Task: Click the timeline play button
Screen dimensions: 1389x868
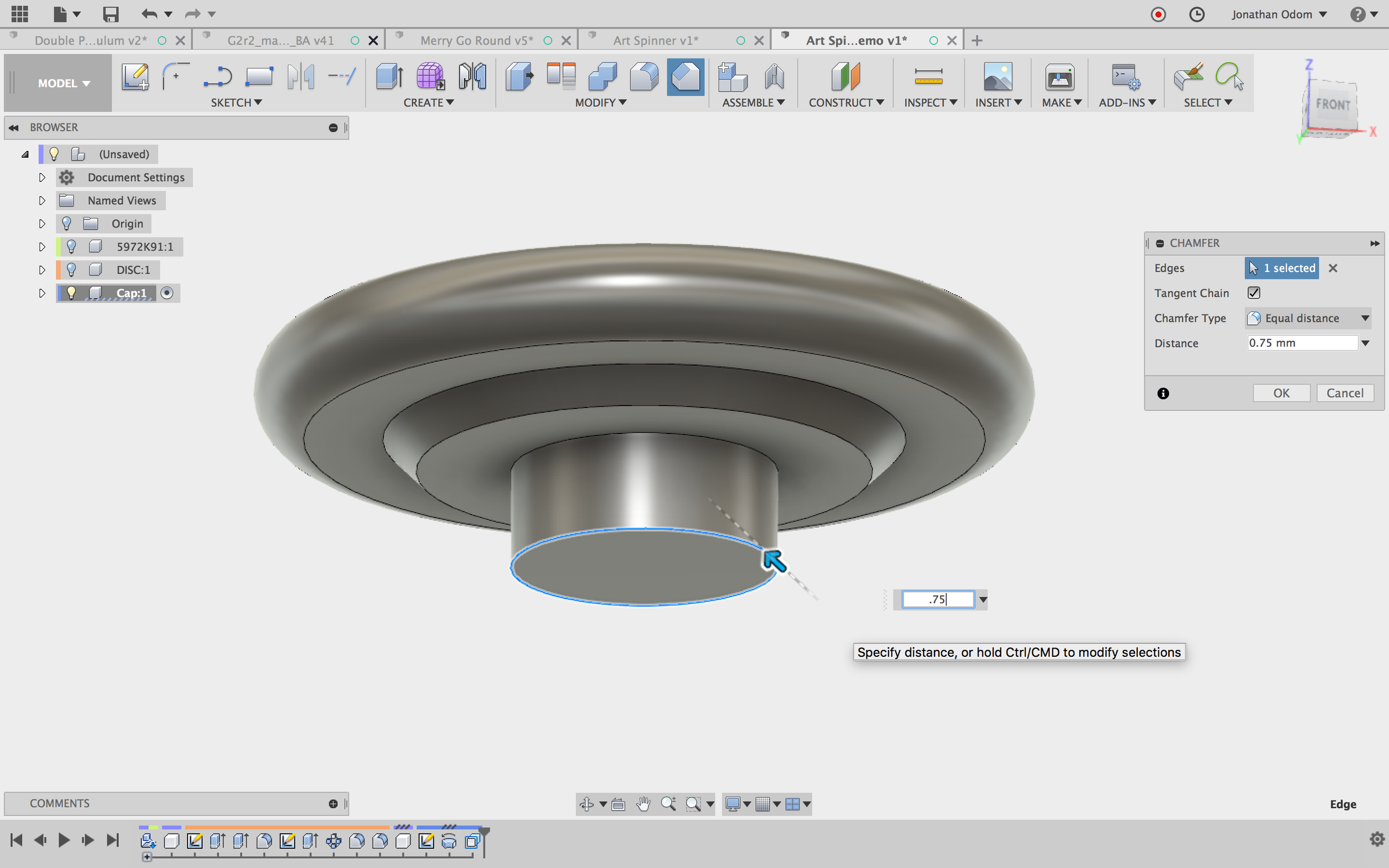Action: pyautogui.click(x=64, y=840)
